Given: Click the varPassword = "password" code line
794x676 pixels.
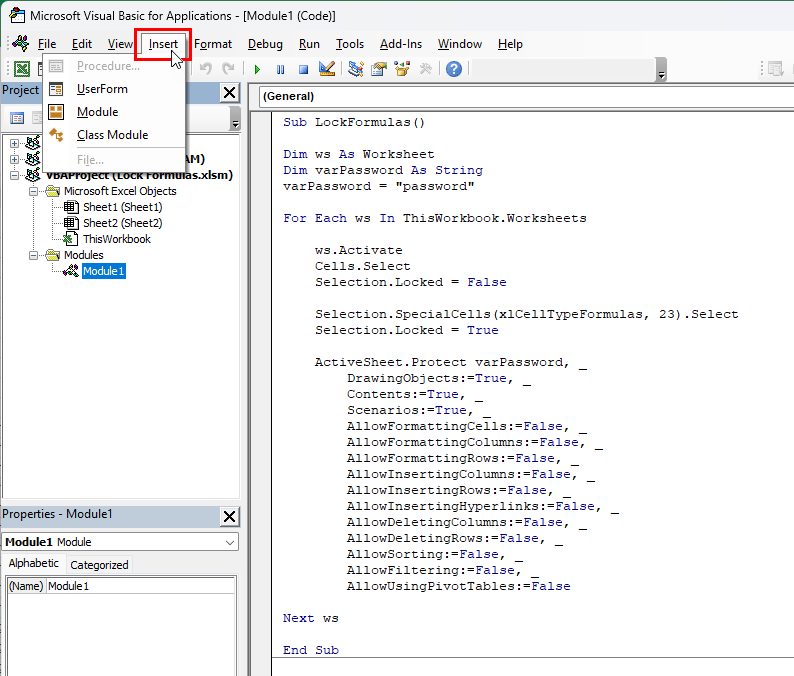Looking at the screenshot, I should click(x=379, y=186).
